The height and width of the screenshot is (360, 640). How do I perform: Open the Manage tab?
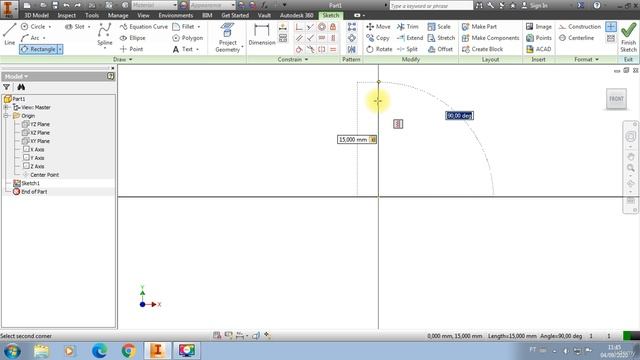tap(118, 16)
